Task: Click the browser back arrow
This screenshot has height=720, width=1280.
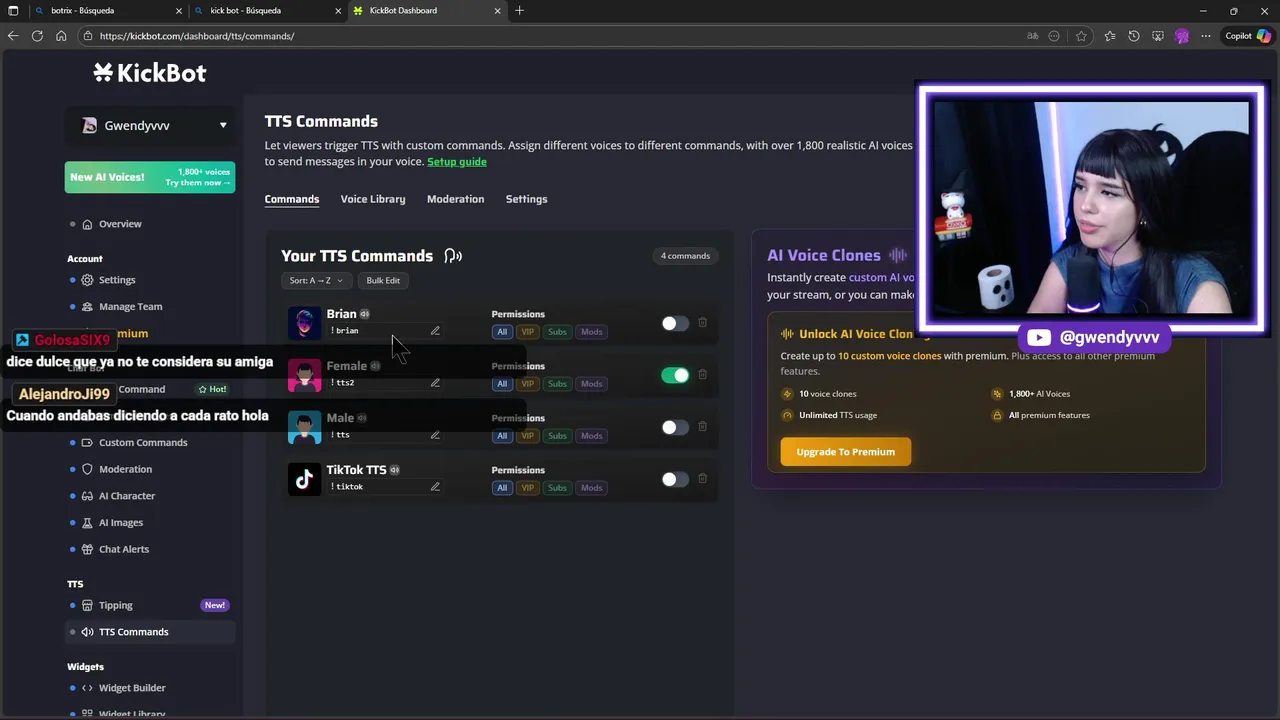Action: (x=13, y=36)
